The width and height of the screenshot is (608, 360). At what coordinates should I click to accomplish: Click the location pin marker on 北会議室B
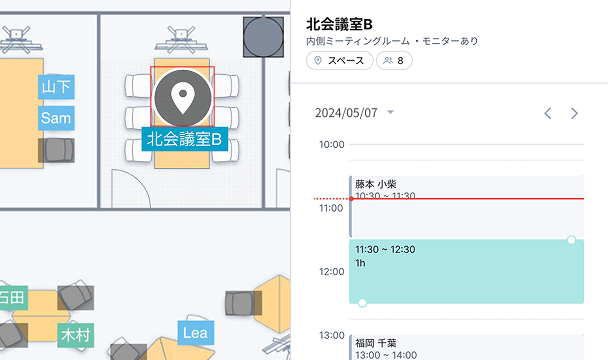click(x=183, y=97)
